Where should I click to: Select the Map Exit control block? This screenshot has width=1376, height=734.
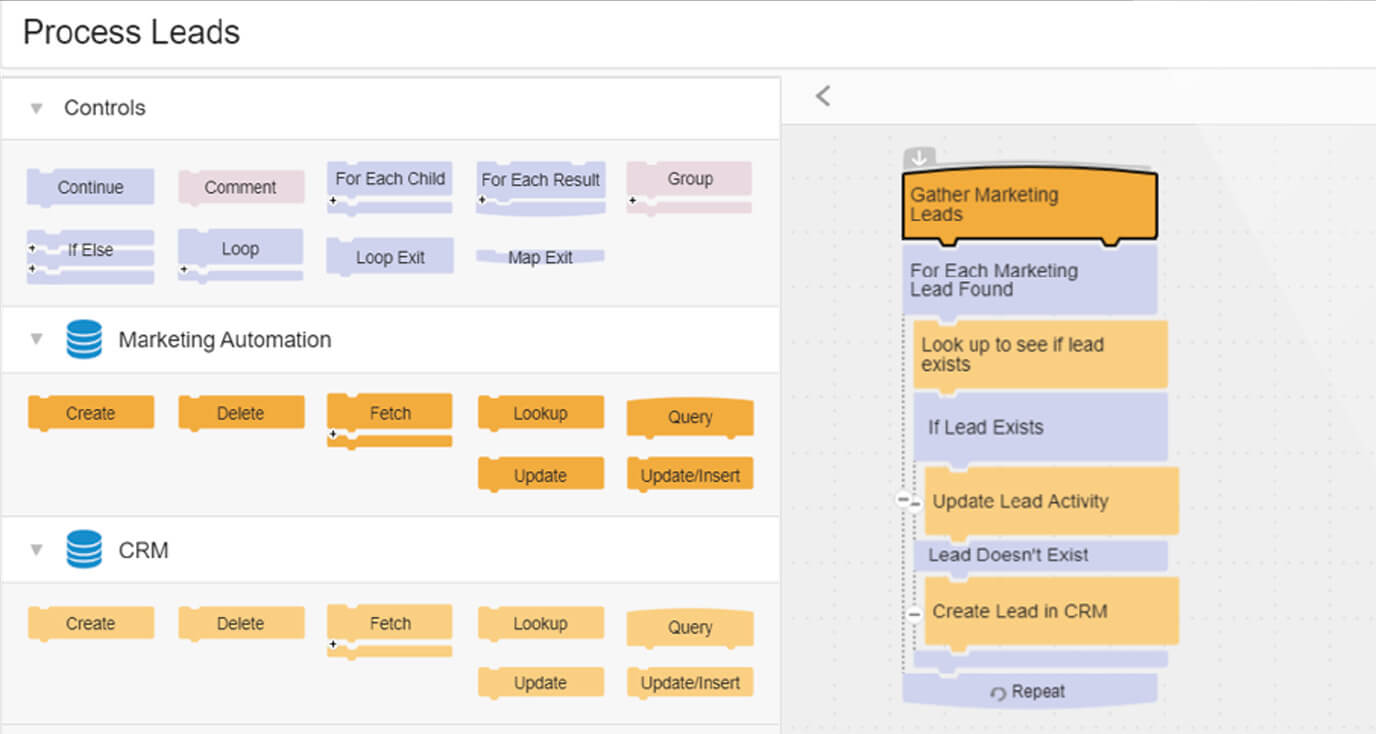pos(540,257)
